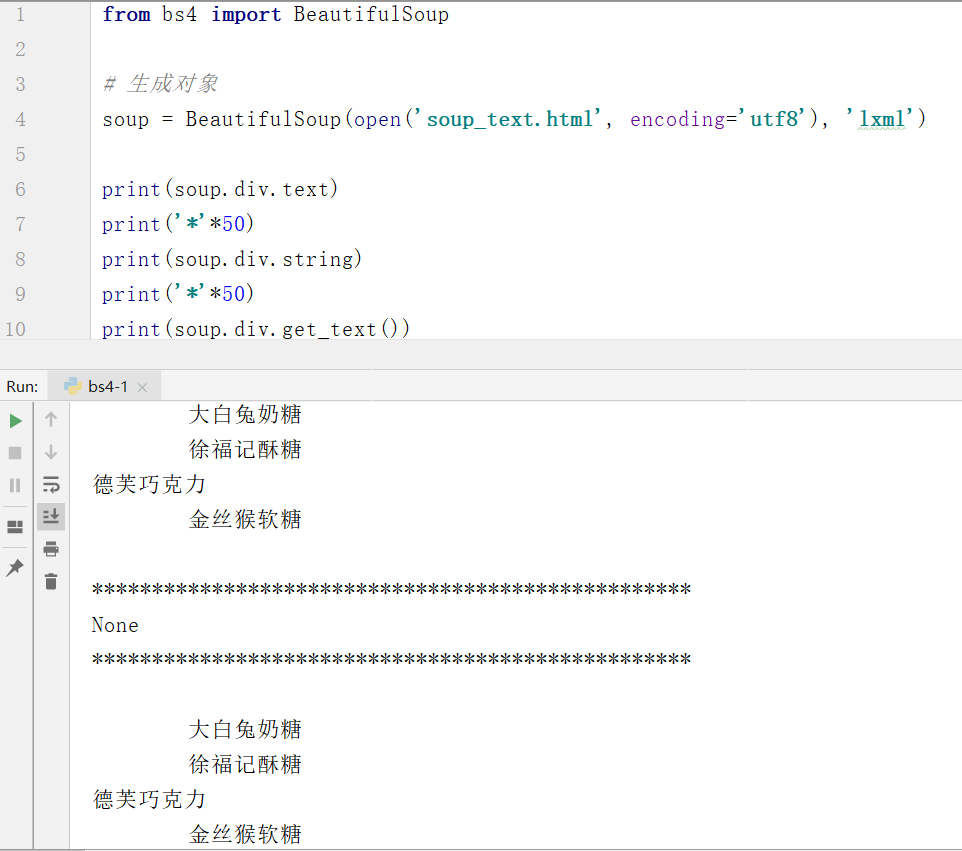Screen dimensions: 962x851
Task: Go up in the stack trace
Action: [x=51, y=420]
